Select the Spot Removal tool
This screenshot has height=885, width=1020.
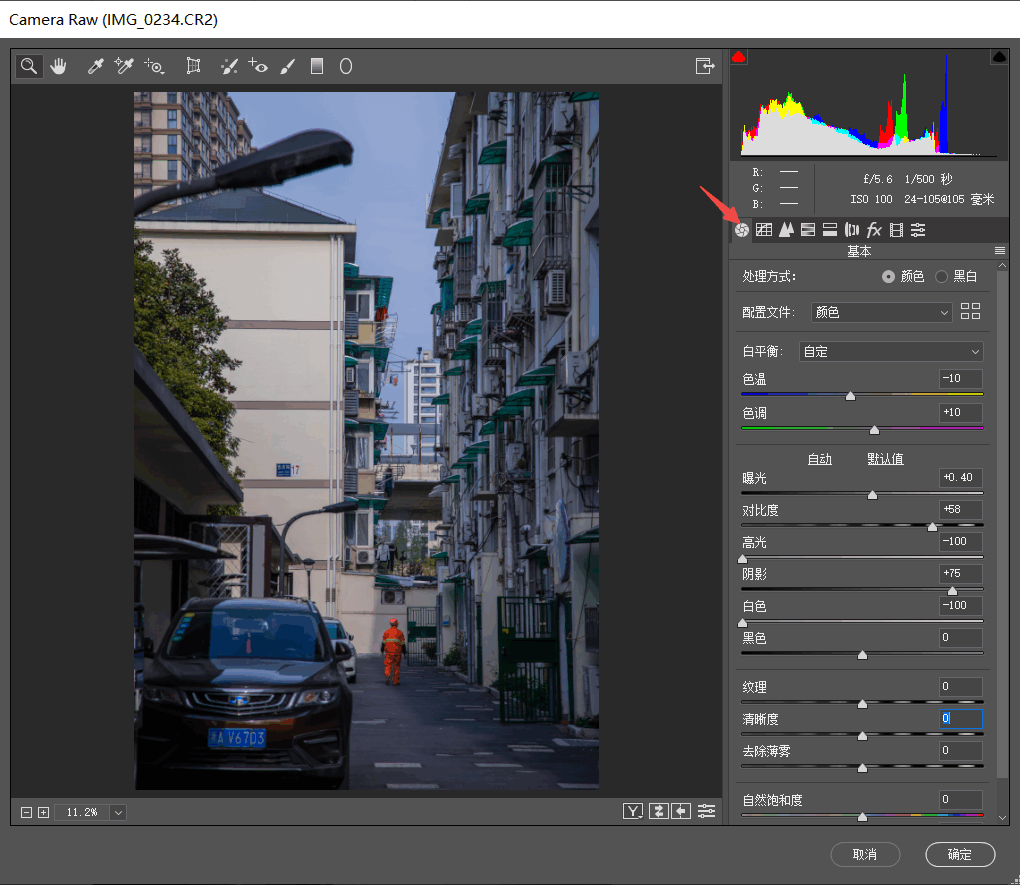coord(229,66)
